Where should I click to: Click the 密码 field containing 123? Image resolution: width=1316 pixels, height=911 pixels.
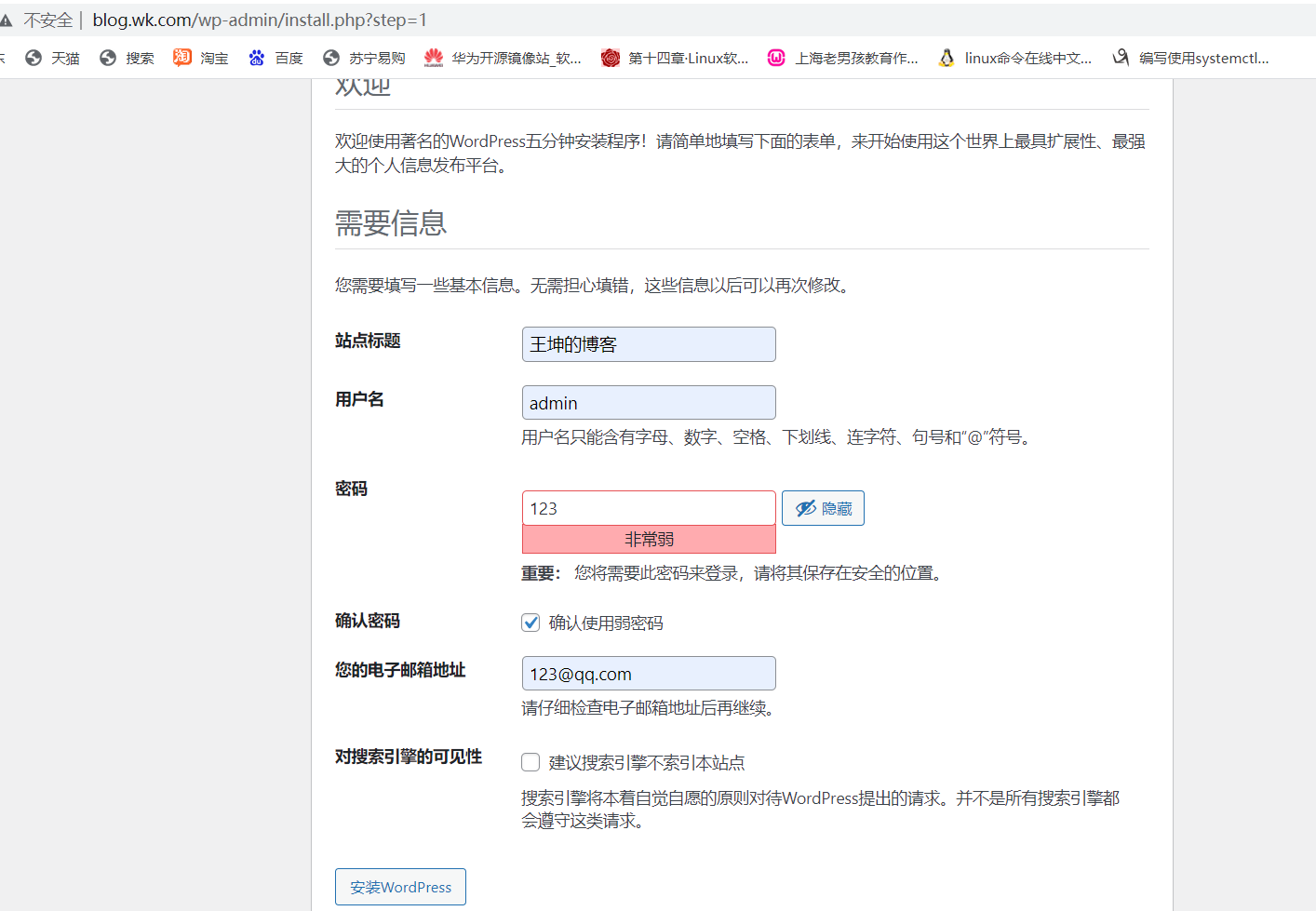[x=649, y=508]
